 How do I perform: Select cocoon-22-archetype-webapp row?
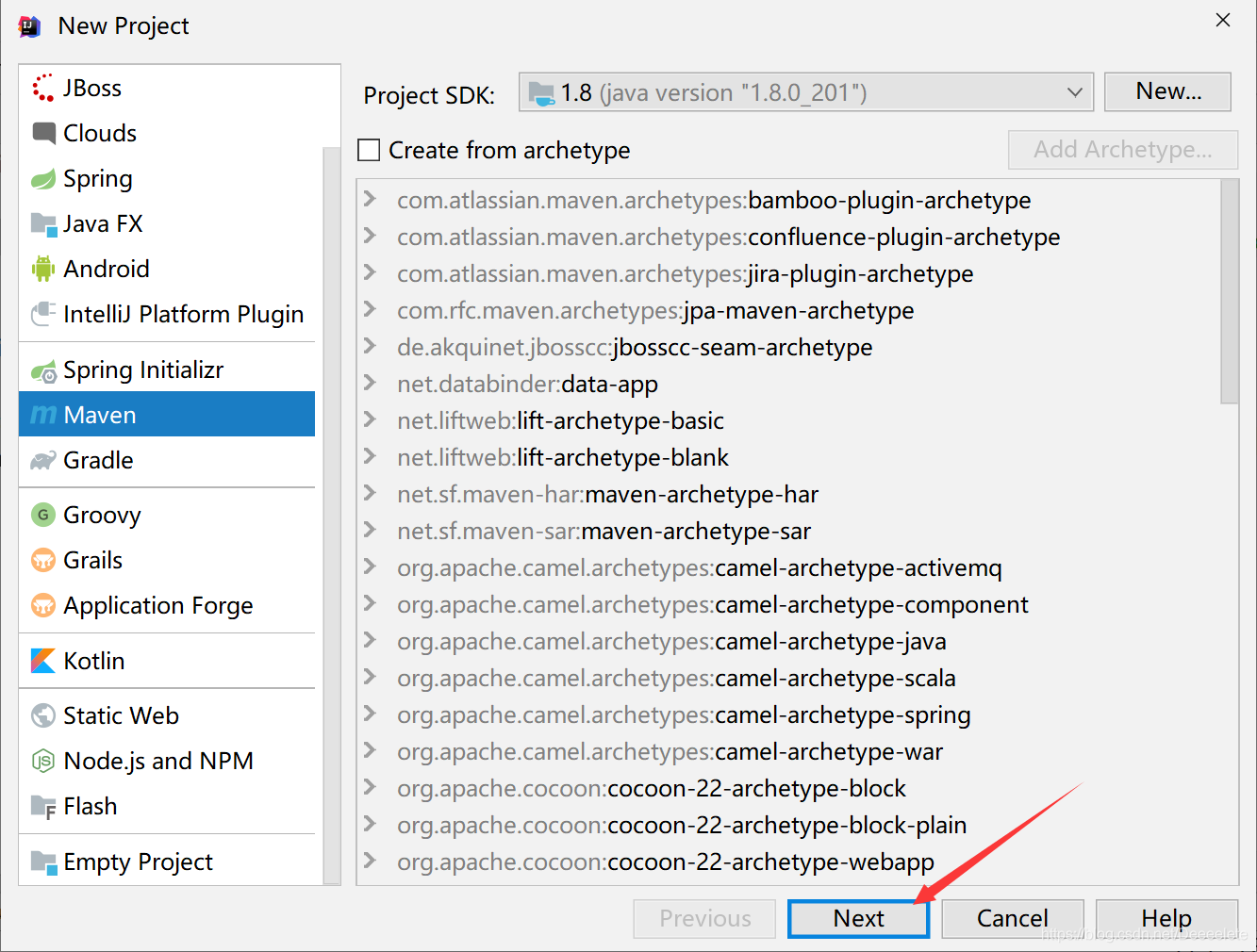[x=788, y=862]
